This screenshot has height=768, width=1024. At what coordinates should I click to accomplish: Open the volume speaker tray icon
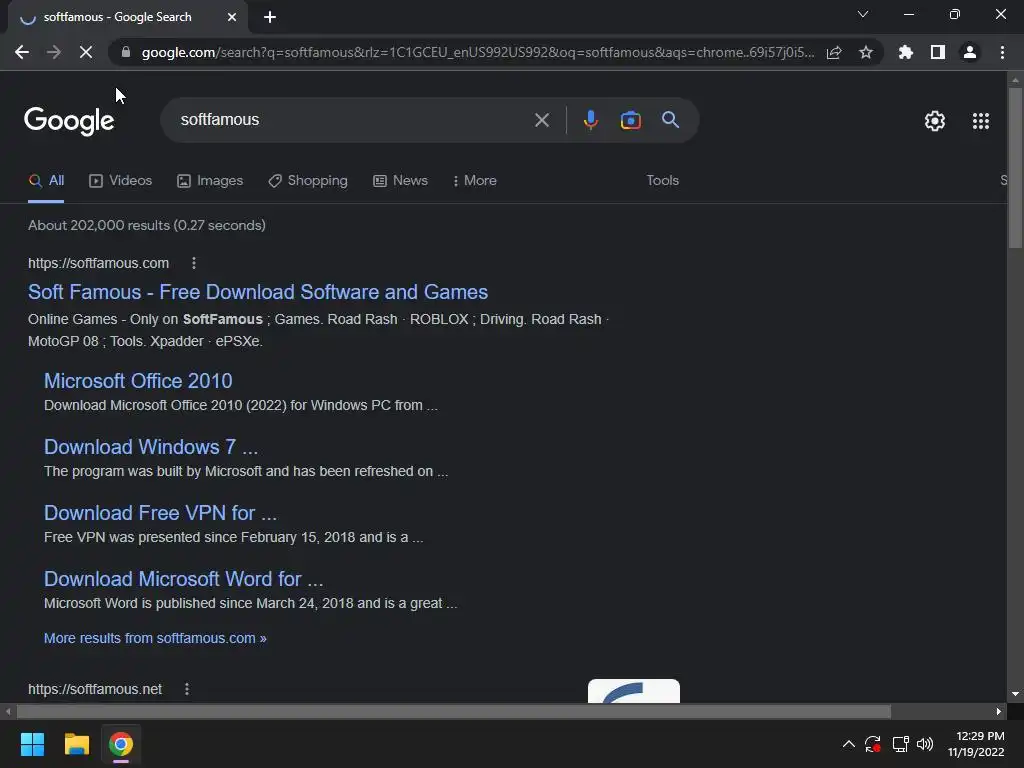tap(925, 744)
